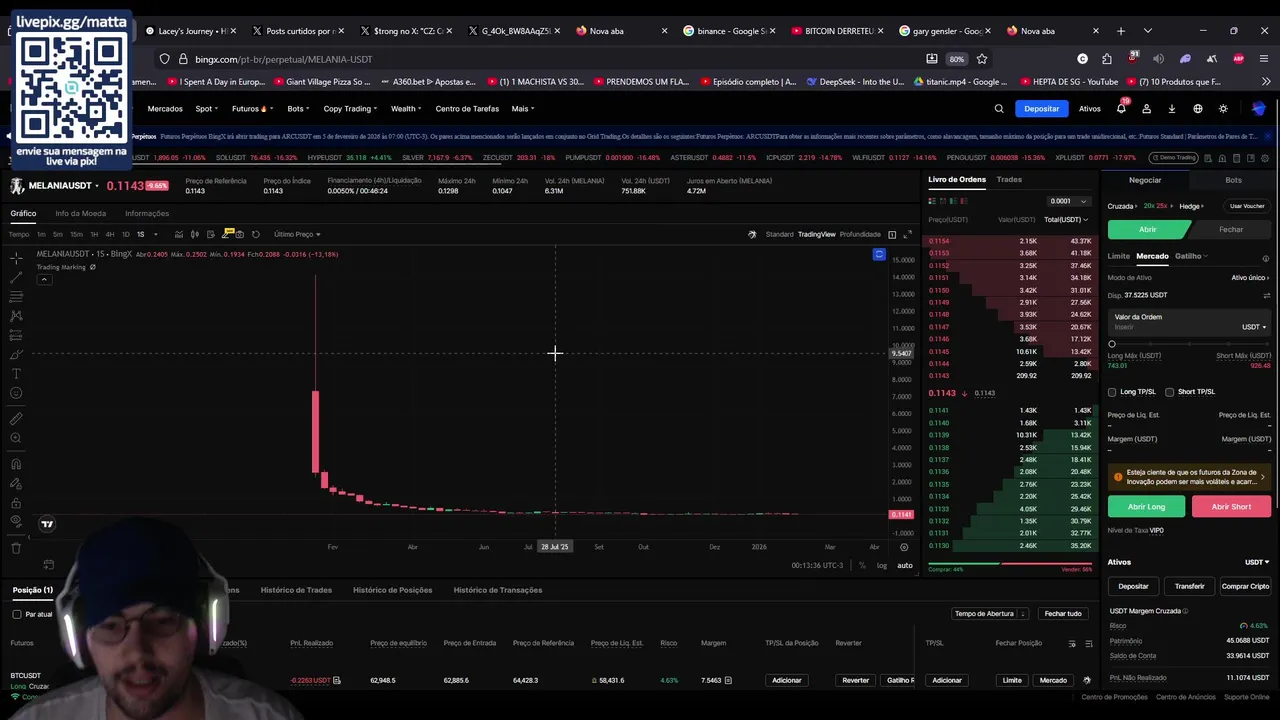Switch chart view to Profundidade
Image resolution: width=1280 pixels, height=720 pixels.
[860, 234]
